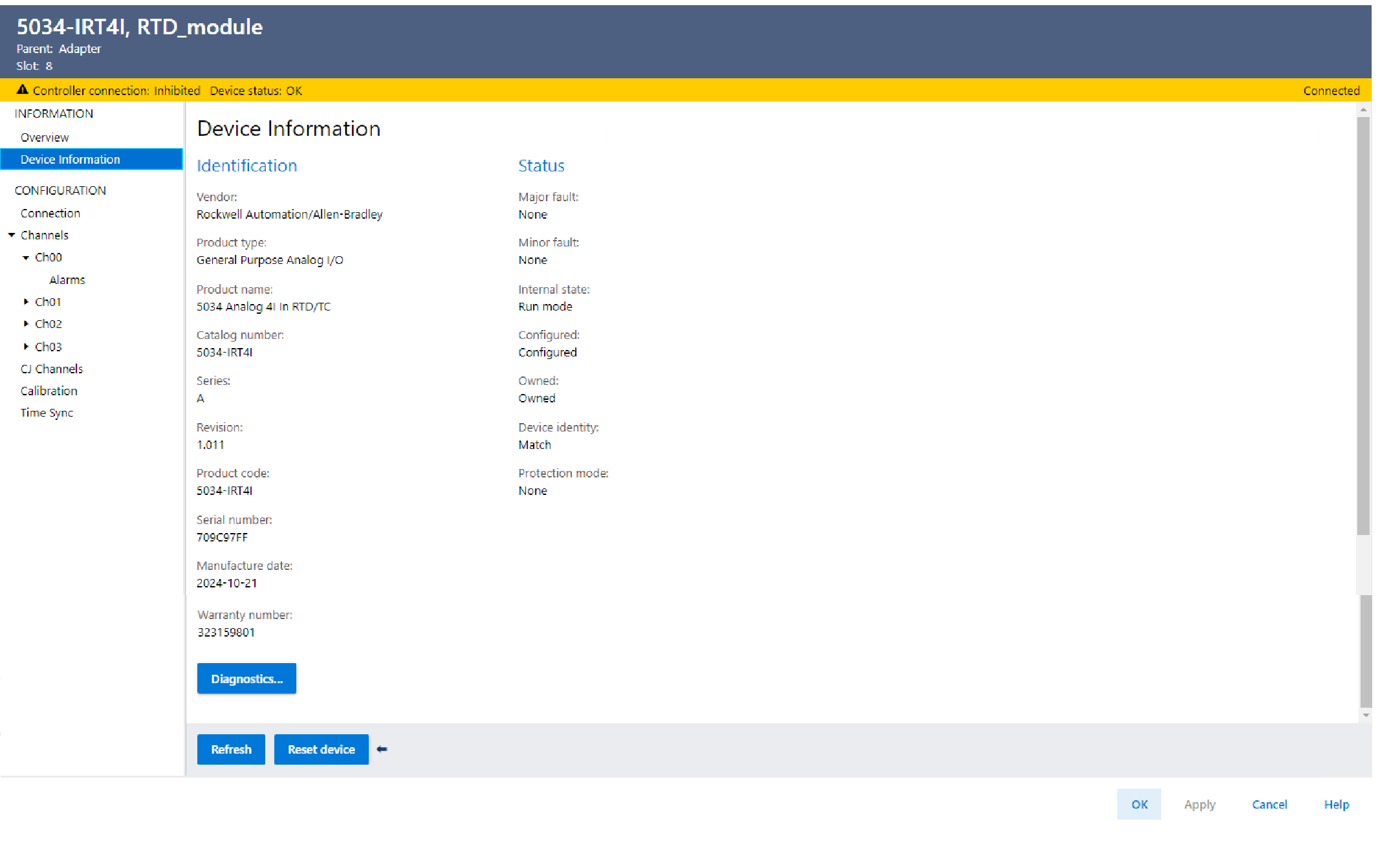Cancel the module dialog
This screenshot has width=1400, height=841.
pyautogui.click(x=1269, y=804)
